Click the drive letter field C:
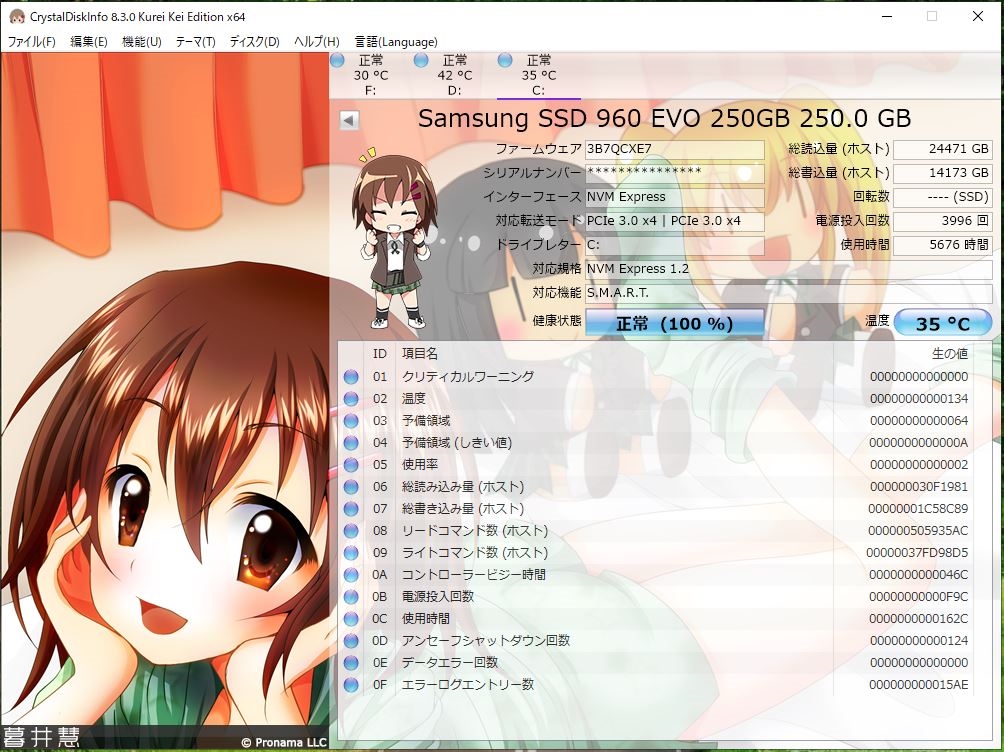This screenshot has height=752, width=1004. (x=675, y=245)
